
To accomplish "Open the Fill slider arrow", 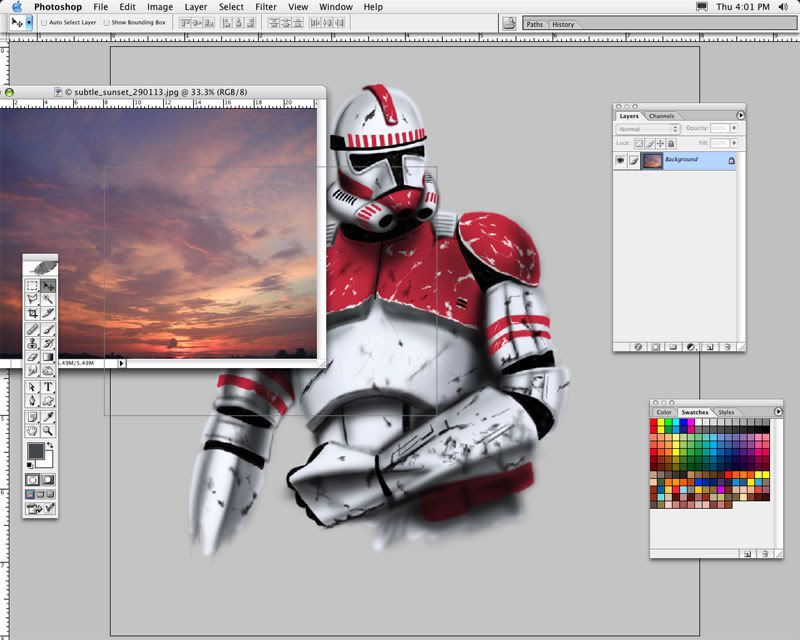I will click(x=734, y=143).
